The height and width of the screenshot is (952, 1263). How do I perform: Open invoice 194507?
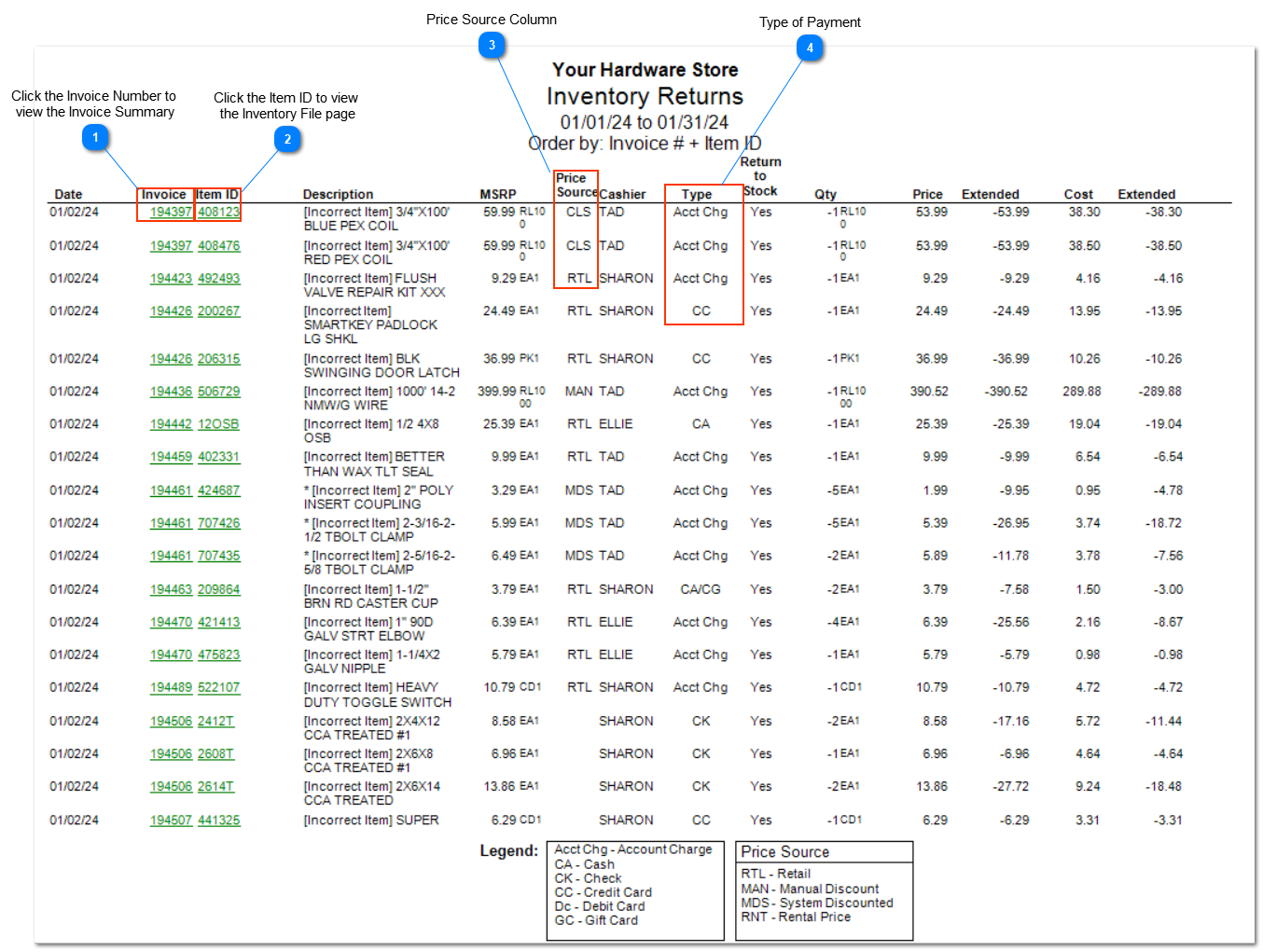[x=171, y=821]
